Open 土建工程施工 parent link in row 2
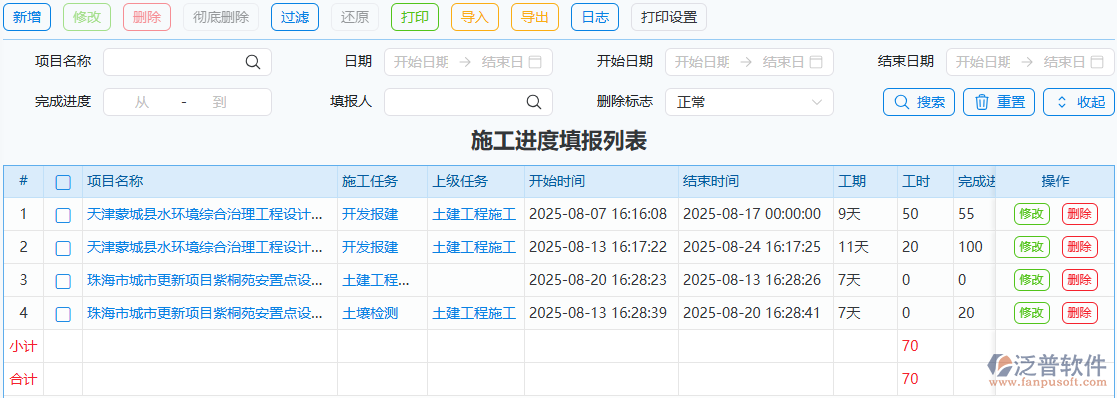 pyautogui.click(x=474, y=247)
